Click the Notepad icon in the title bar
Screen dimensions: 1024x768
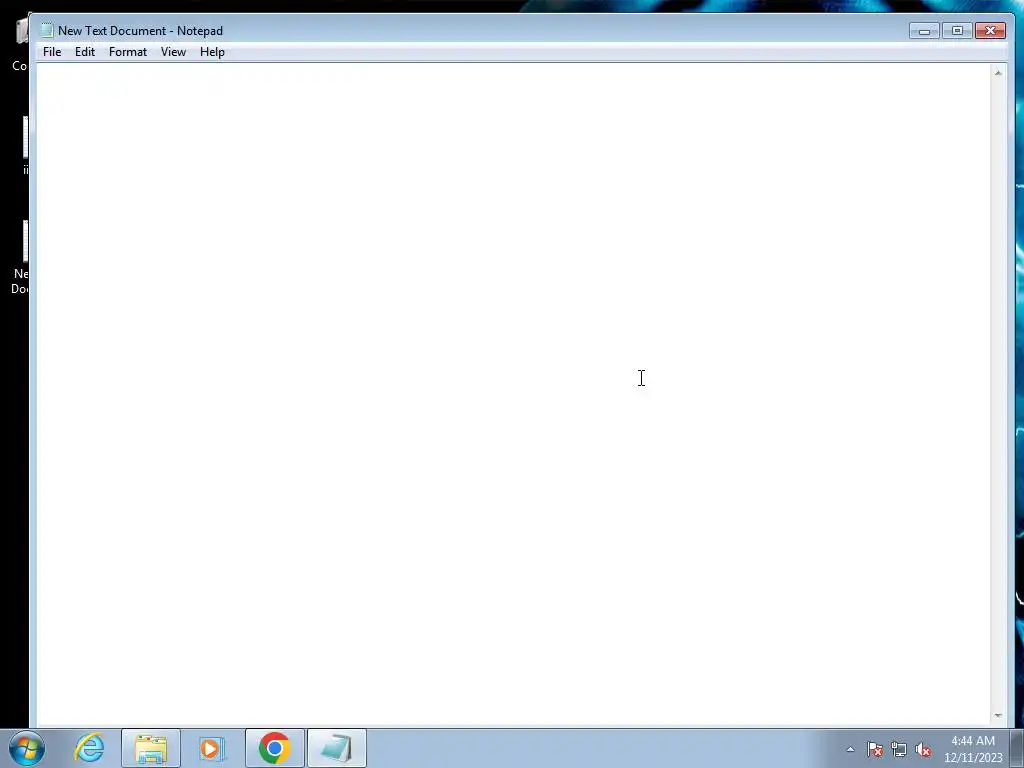47,30
